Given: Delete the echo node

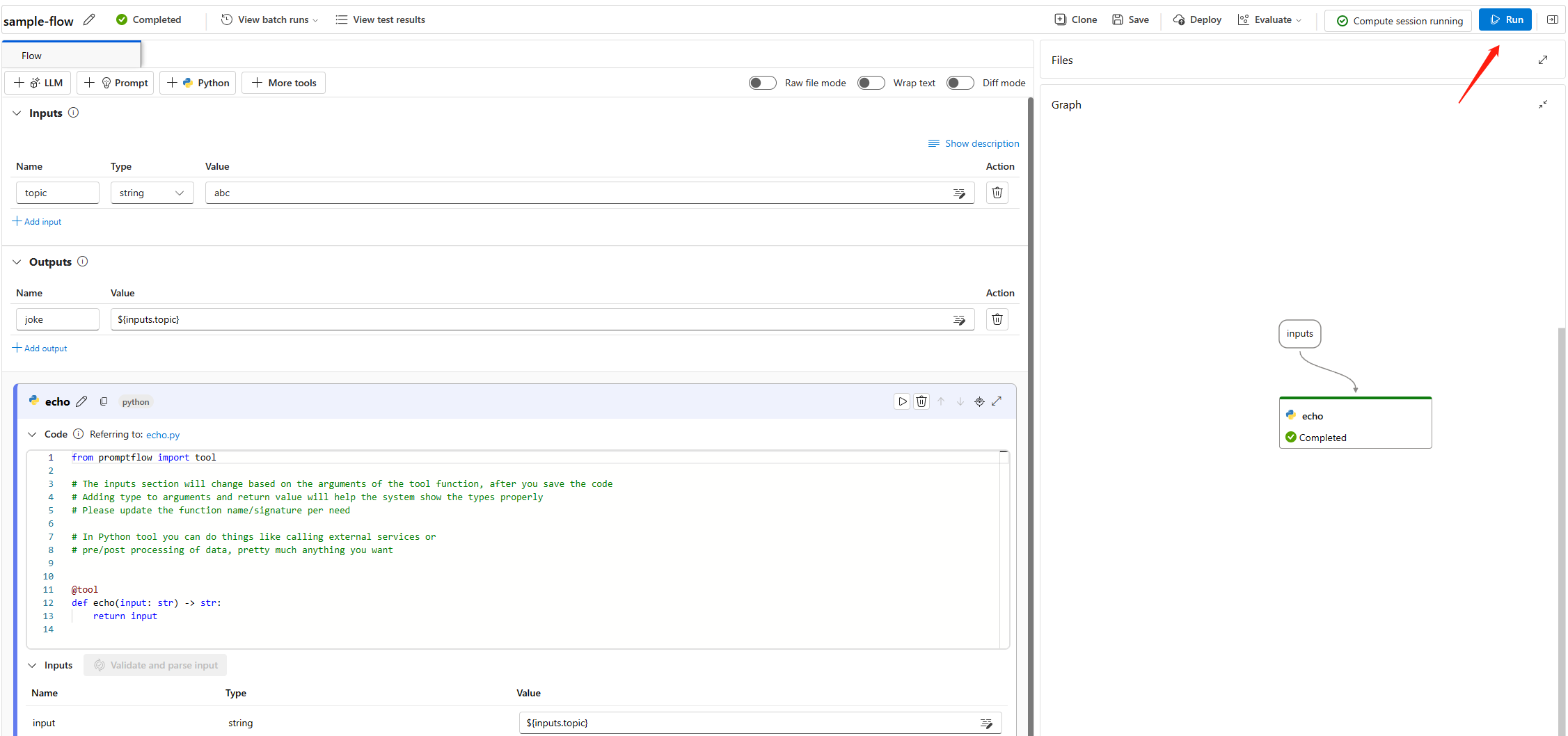Looking at the screenshot, I should point(921,401).
